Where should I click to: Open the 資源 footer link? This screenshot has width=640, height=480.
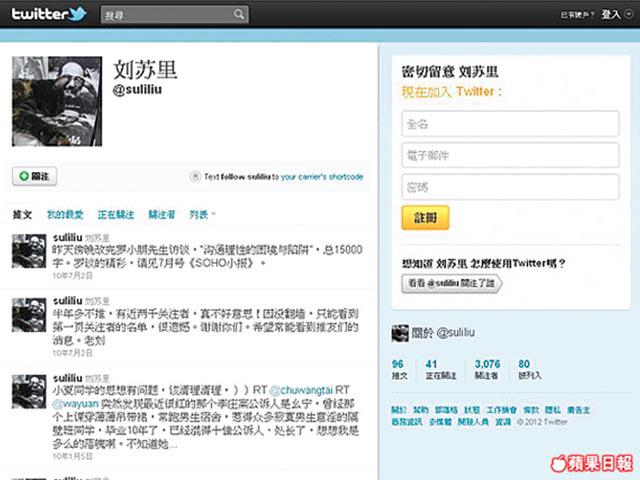tap(503, 422)
